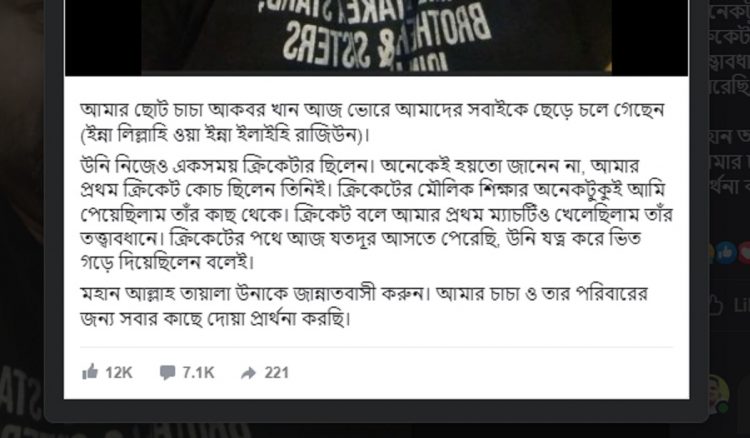Screen dimensions: 750x438
Task: Click the T-shirt photo at the top
Action: 376,37
